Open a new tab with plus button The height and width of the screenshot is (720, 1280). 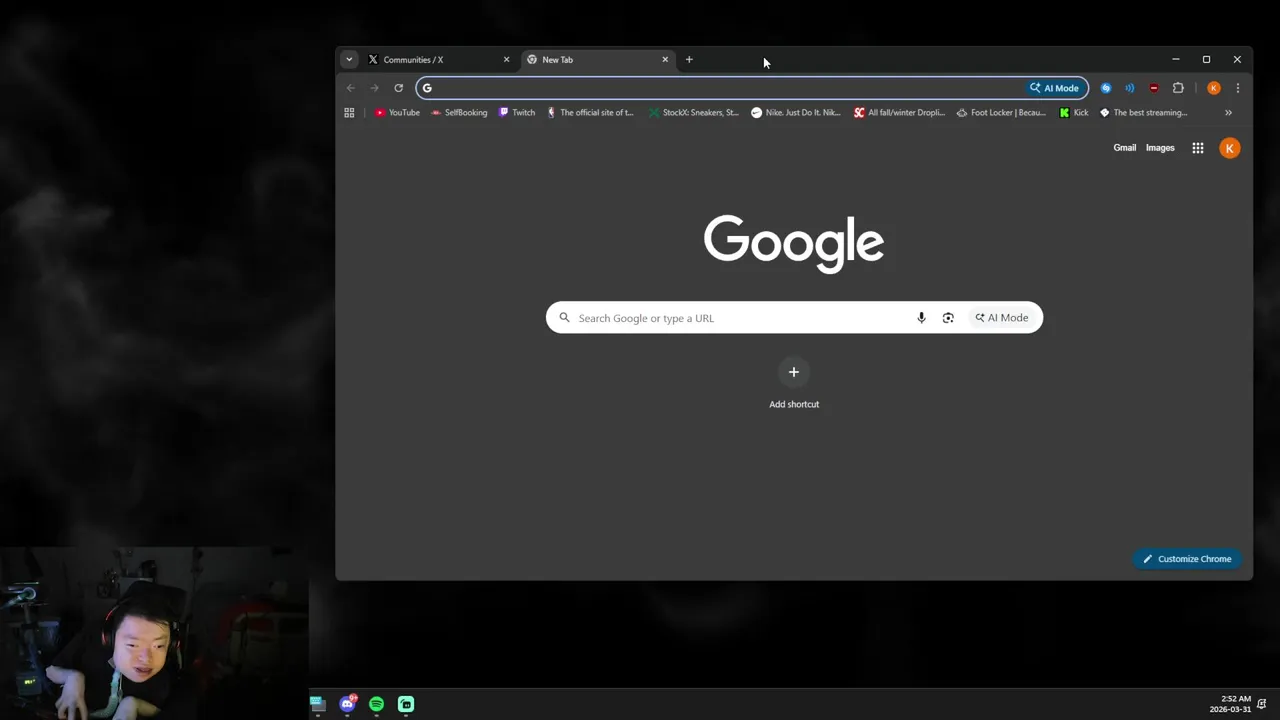pos(689,60)
